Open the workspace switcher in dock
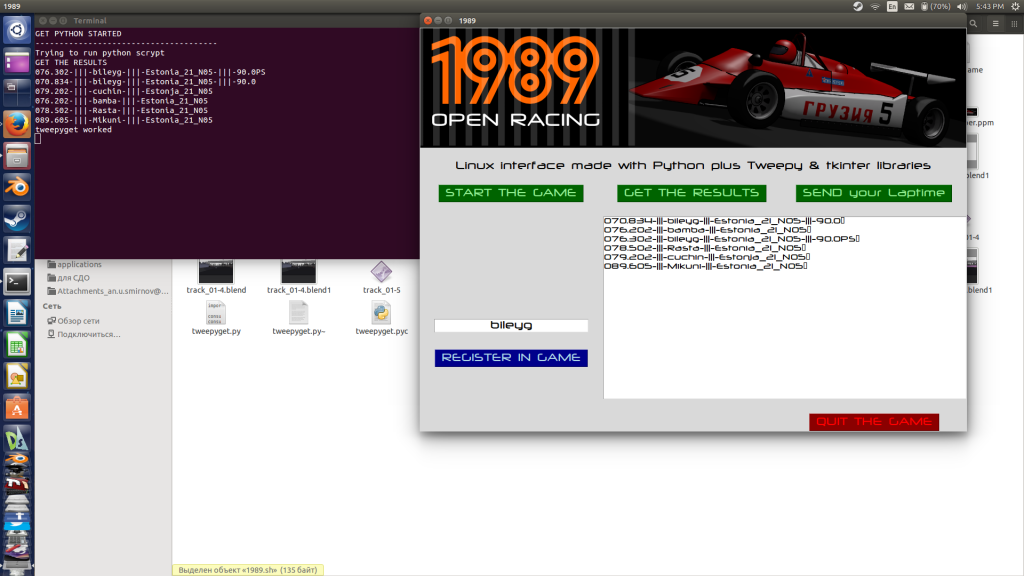The width and height of the screenshot is (1024, 576). coord(17,92)
